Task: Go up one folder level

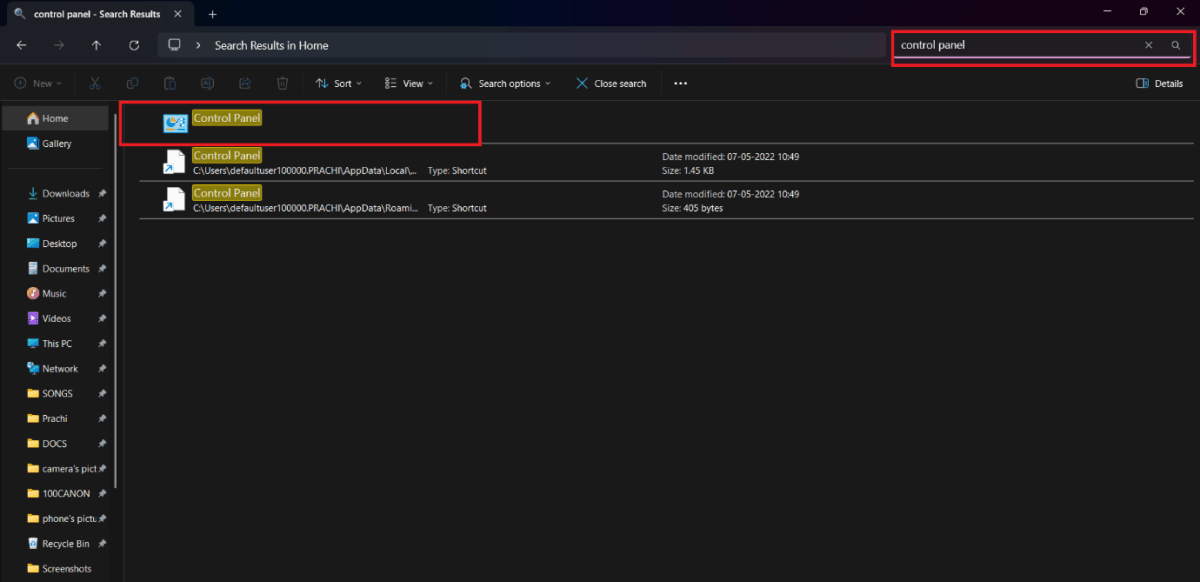Action: point(96,45)
